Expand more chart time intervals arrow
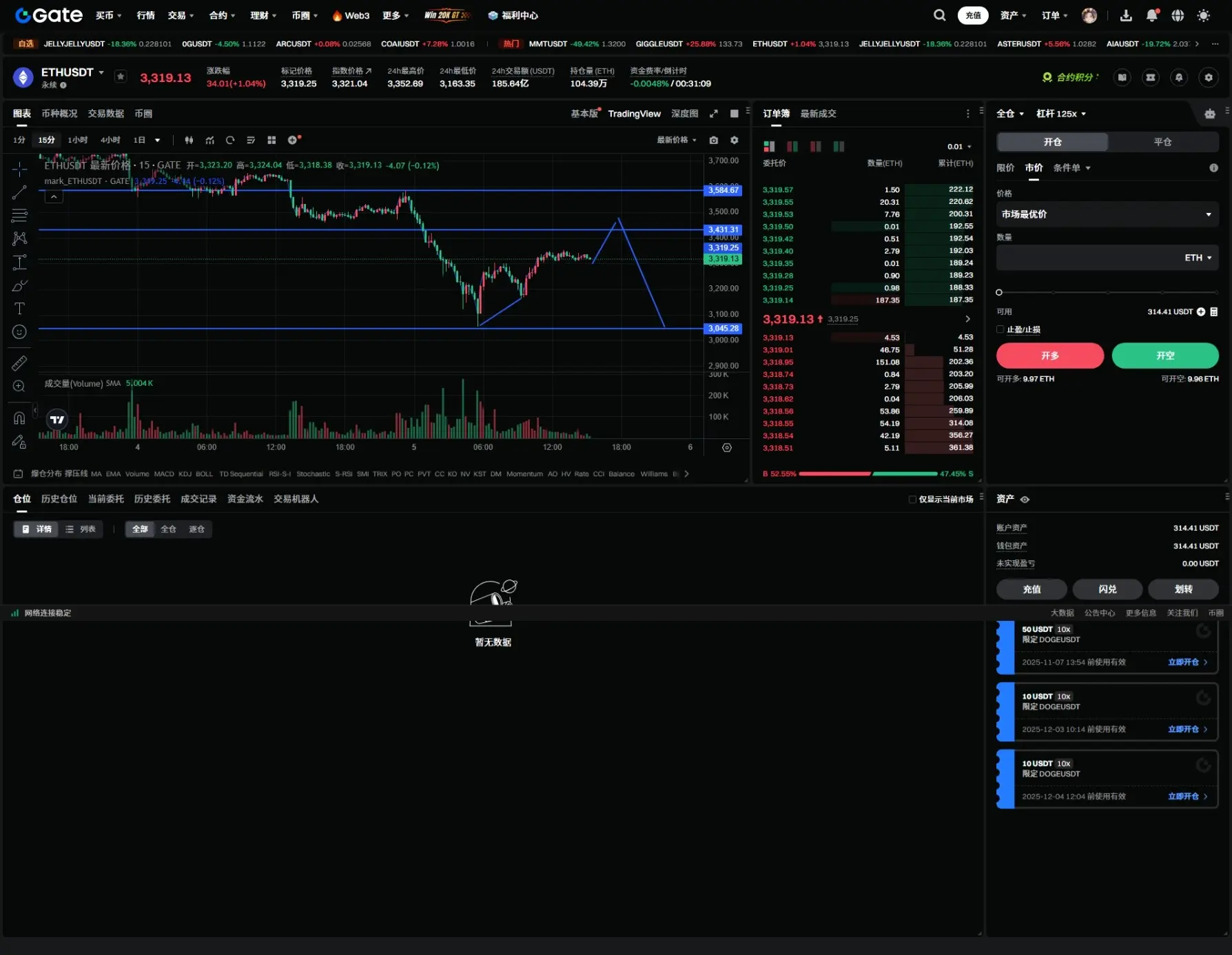Viewport: 1232px width, 955px height. tap(158, 140)
